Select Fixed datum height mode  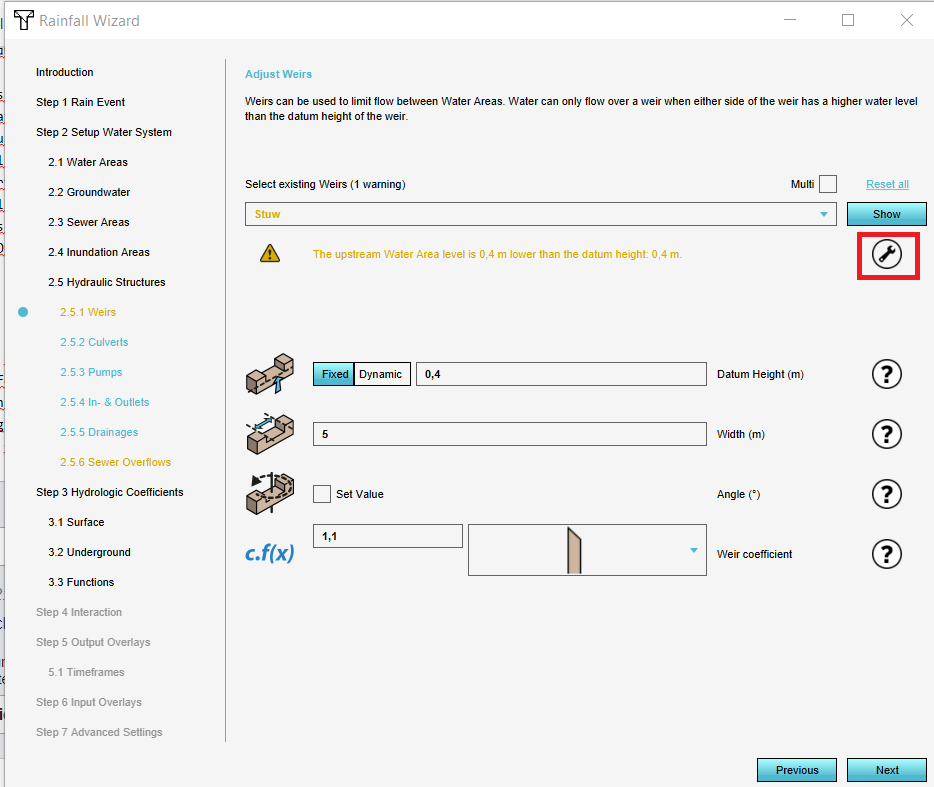coord(334,374)
